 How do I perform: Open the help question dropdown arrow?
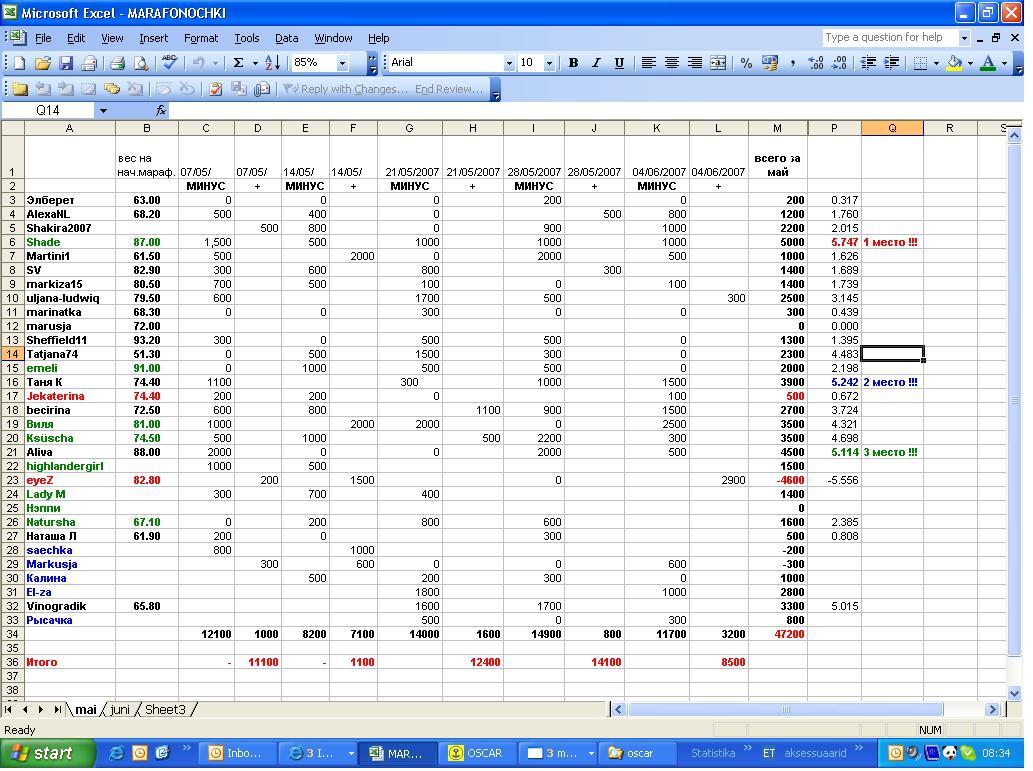click(964, 38)
